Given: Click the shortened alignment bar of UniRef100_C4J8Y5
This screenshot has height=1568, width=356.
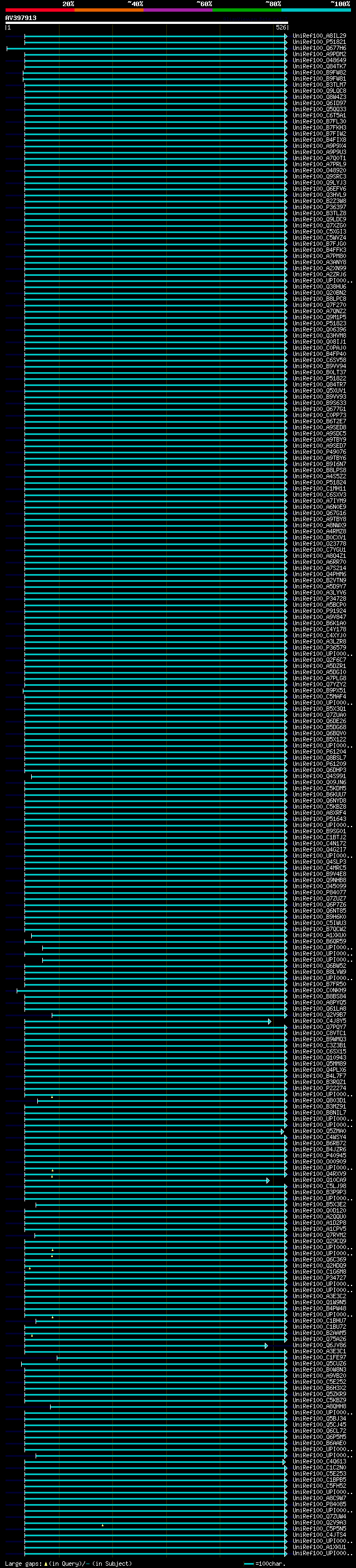Looking at the screenshot, I should click(148, 1021).
